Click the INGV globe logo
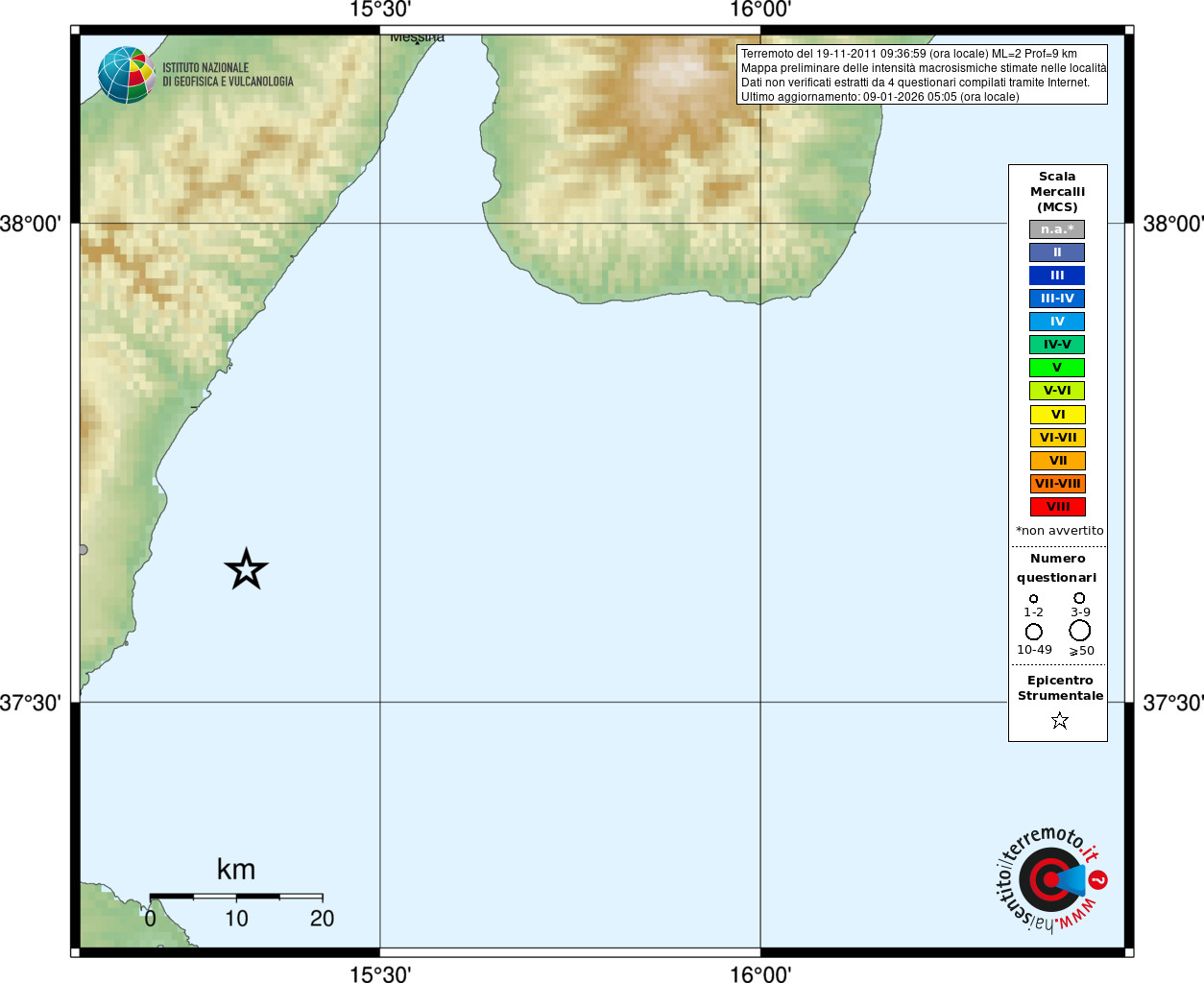Viewport: 1204px width, 983px height. pyautogui.click(x=126, y=75)
